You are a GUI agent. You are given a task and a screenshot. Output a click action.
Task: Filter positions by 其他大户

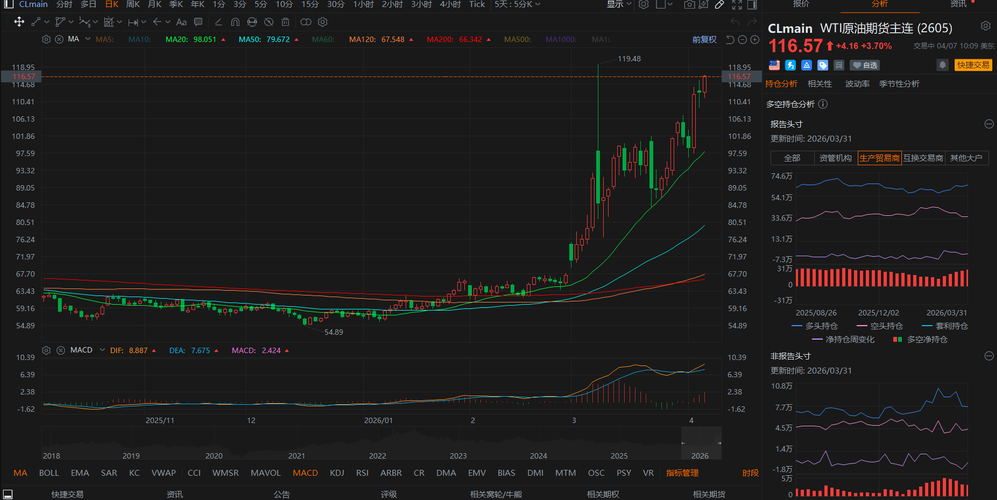966,158
